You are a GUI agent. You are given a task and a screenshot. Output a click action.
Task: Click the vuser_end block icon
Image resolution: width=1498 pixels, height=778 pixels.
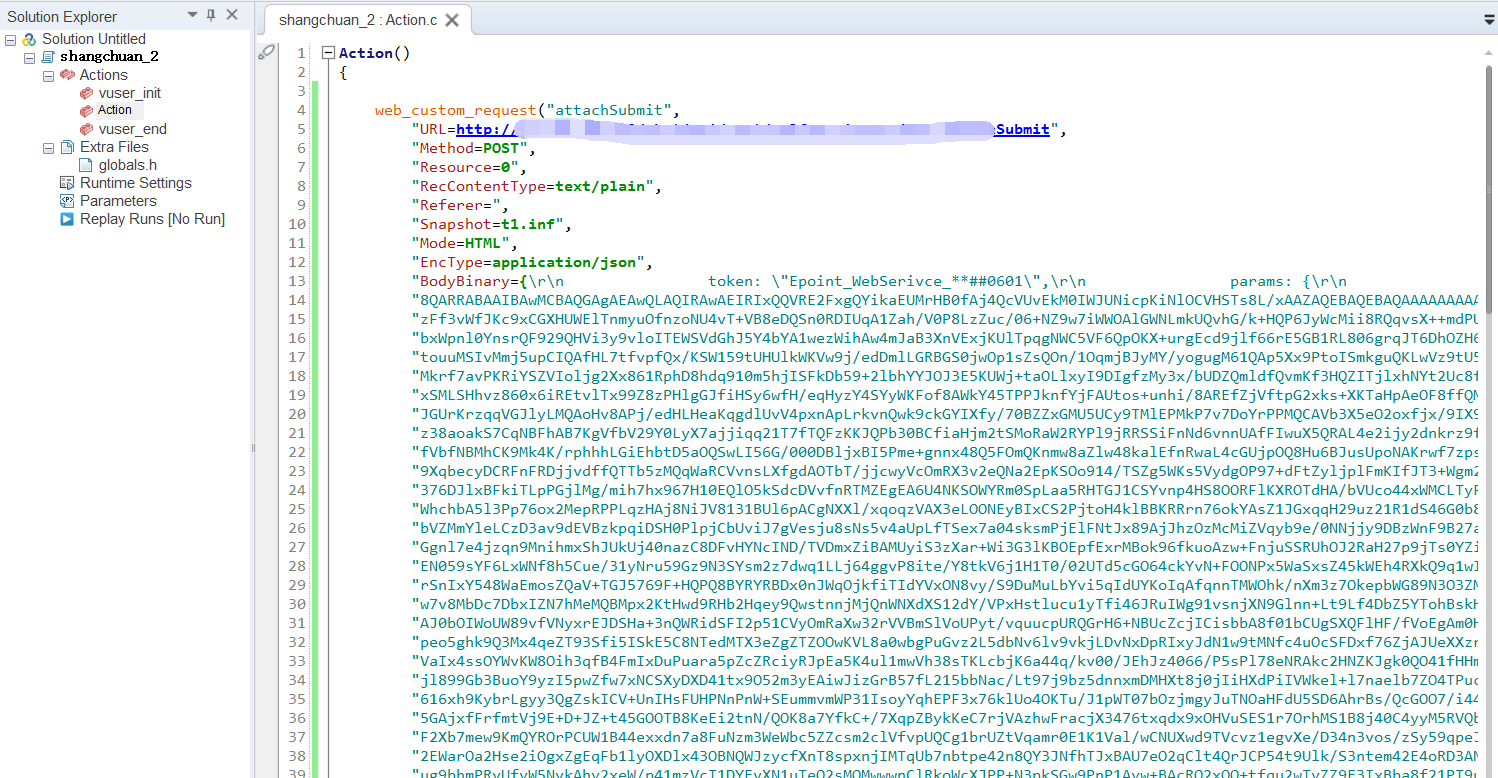click(86, 129)
